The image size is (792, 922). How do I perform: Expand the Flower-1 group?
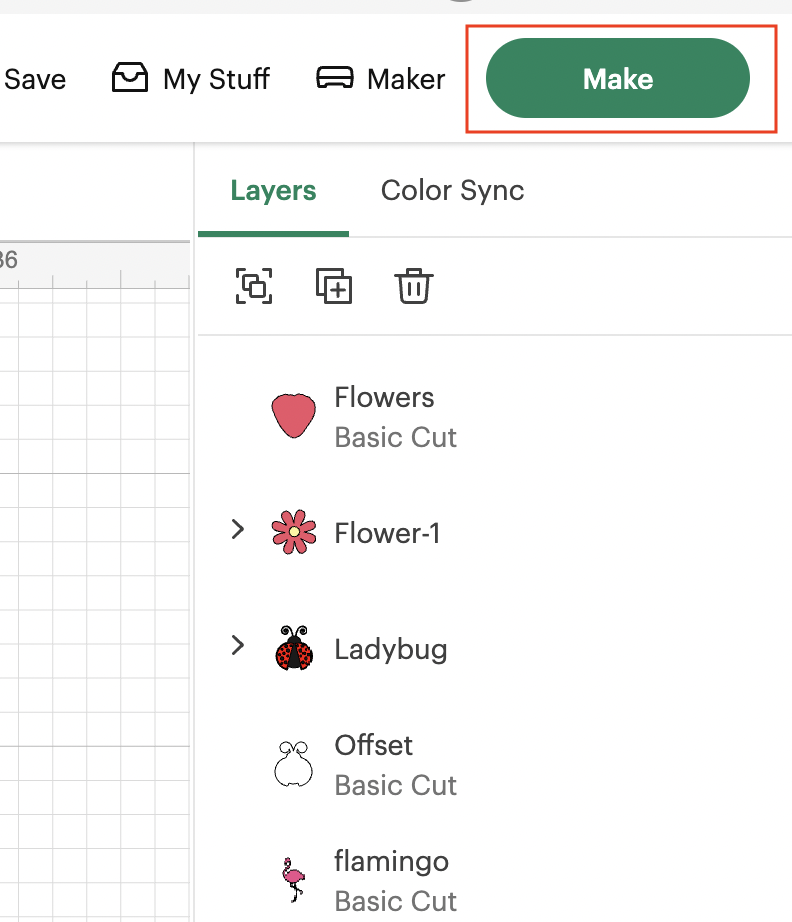click(238, 530)
